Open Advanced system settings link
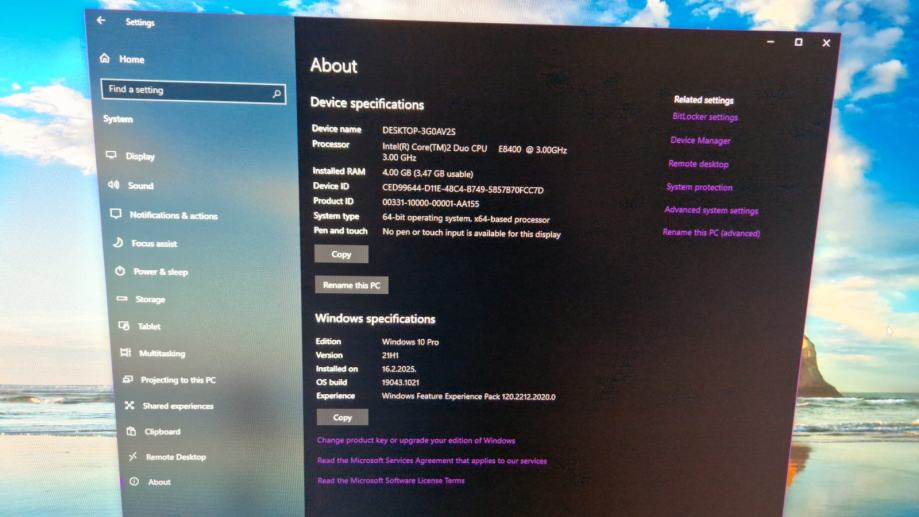Viewport: 919px width, 517px height. [711, 210]
